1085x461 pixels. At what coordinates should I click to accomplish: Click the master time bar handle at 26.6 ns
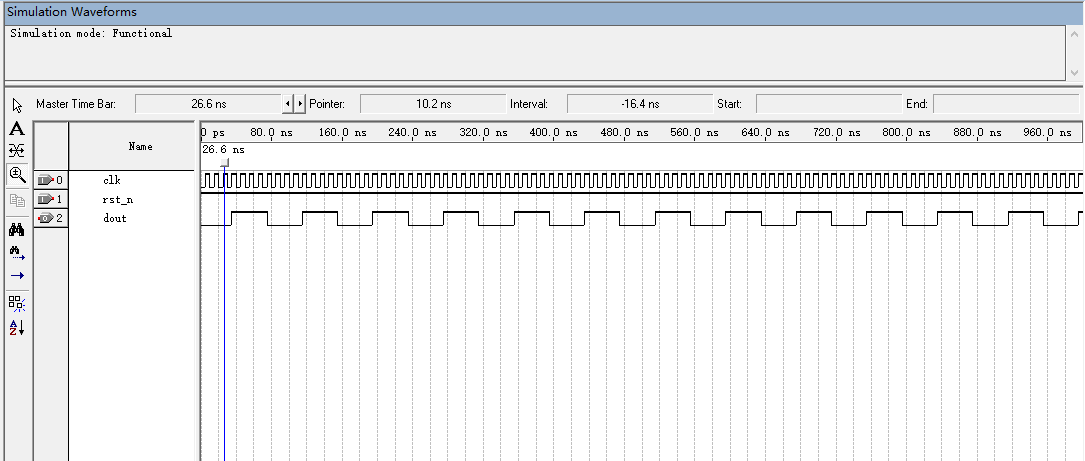pos(224,163)
